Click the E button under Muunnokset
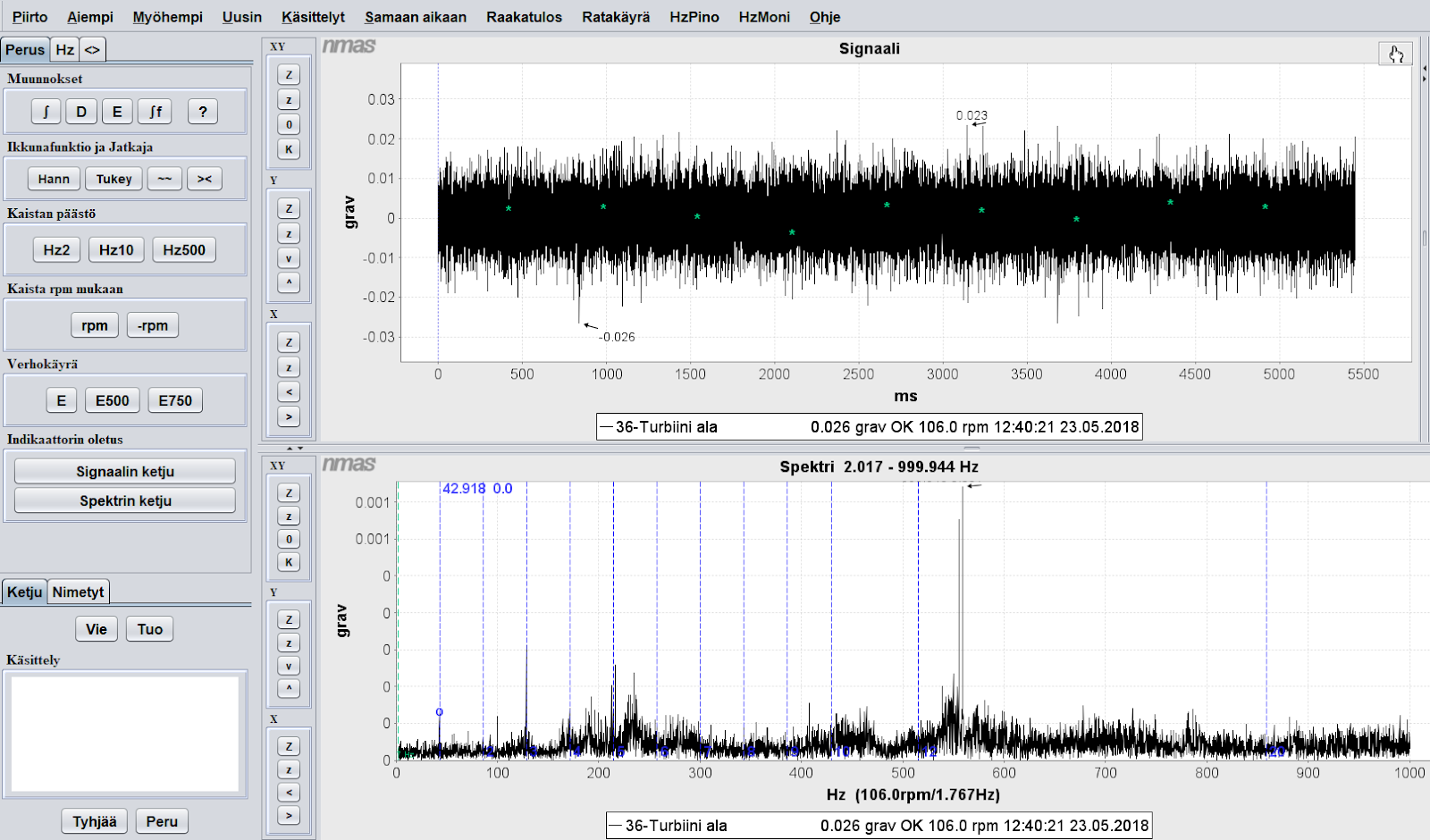Image resolution: width=1430 pixels, height=840 pixels. click(117, 112)
